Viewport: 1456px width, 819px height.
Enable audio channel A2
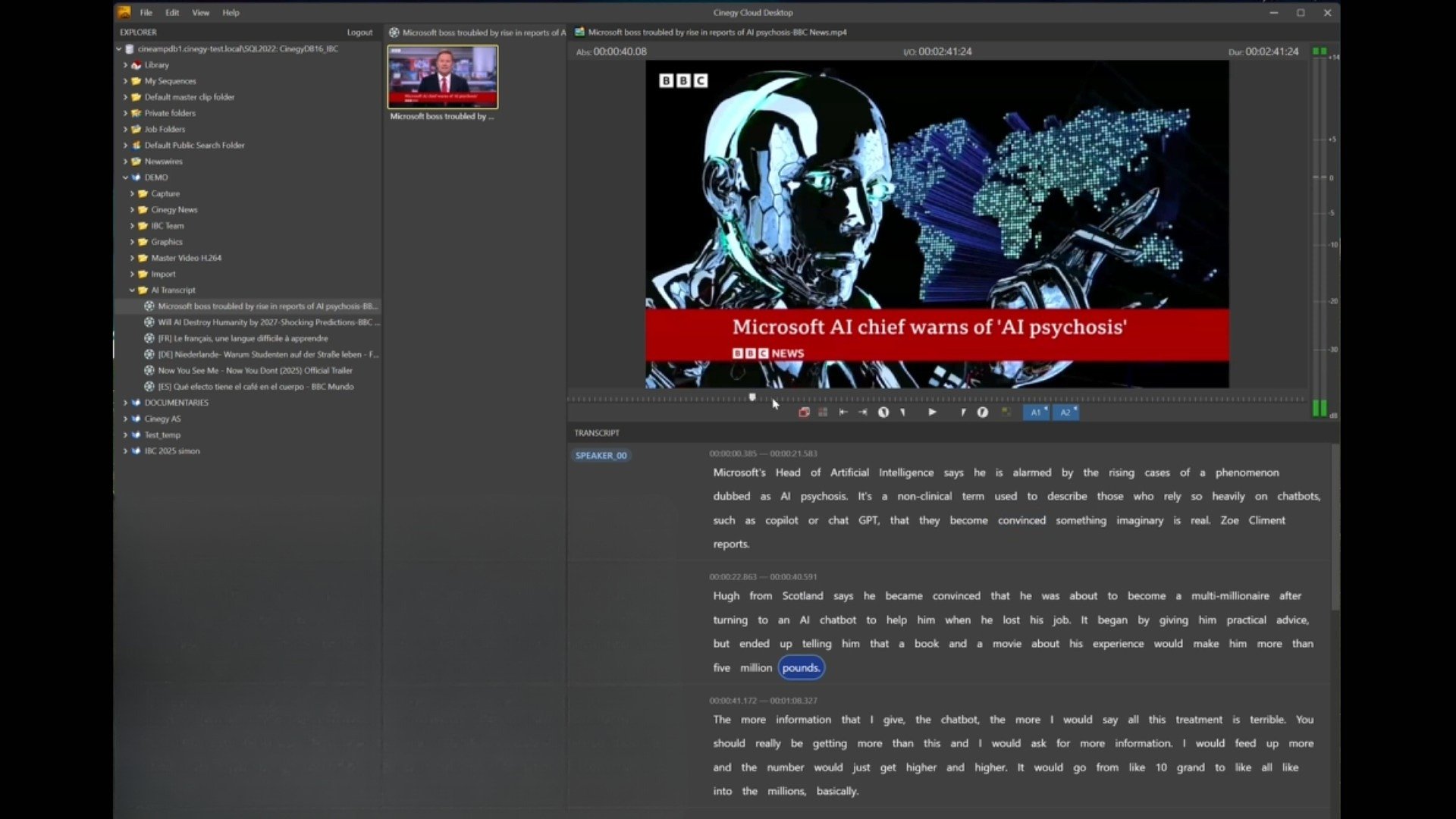(1065, 413)
